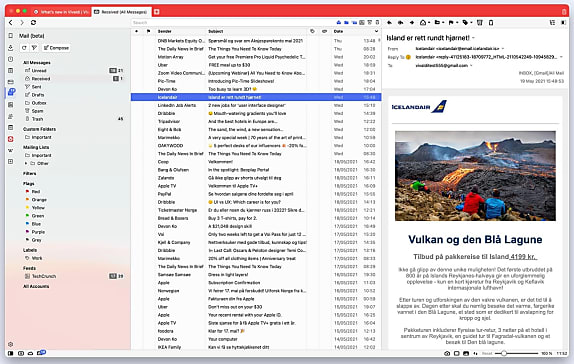Expand the email subject header arrow
This screenshot has width=574, height=364.
tap(473, 38)
